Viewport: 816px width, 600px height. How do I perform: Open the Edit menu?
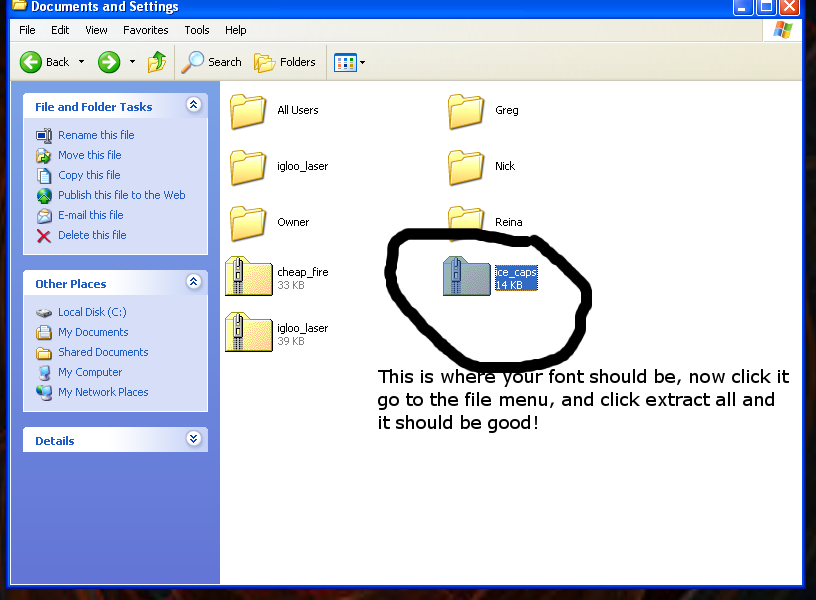click(60, 30)
